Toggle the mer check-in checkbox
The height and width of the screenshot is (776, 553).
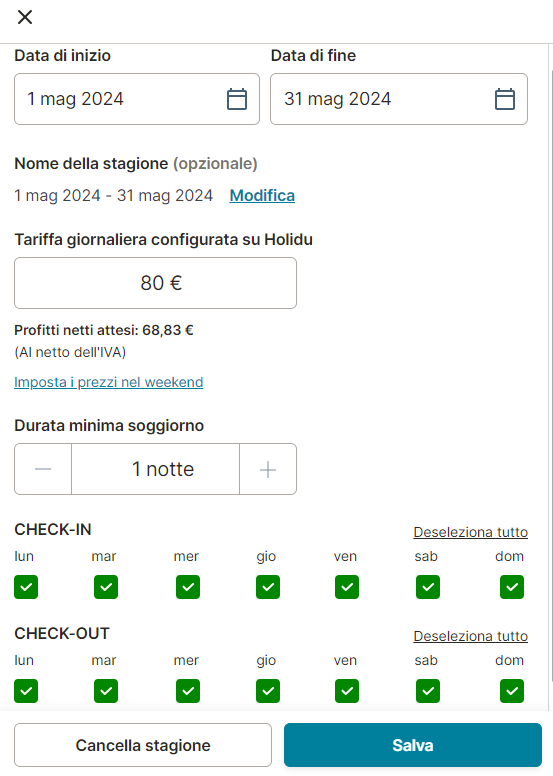[188, 587]
